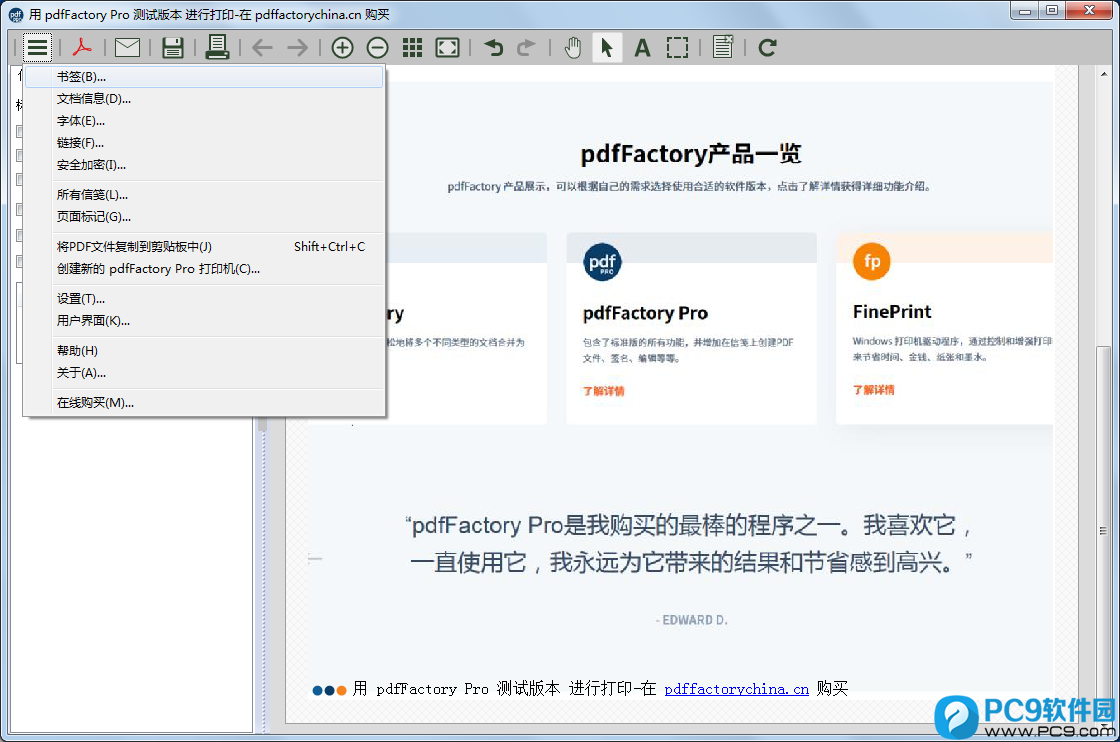1120x742 pixels.
Task: Open 所有信笺(L)... menu entry
Action: pyautogui.click(x=204, y=195)
